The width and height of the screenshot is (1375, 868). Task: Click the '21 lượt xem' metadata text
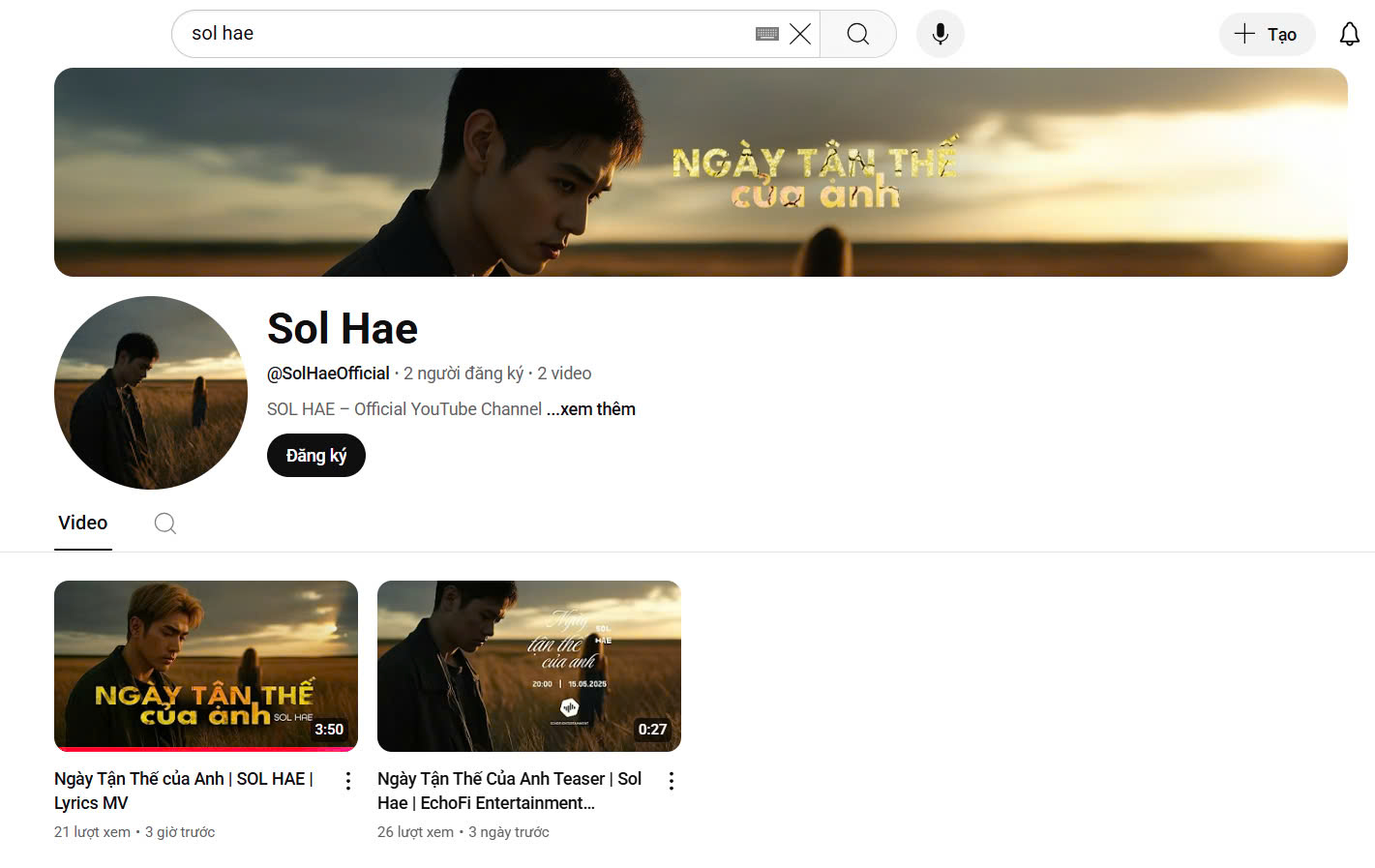pyautogui.click(x=92, y=832)
